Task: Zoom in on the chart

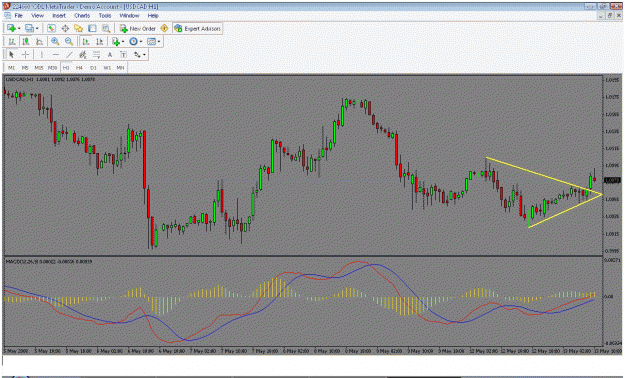Action: (55, 41)
